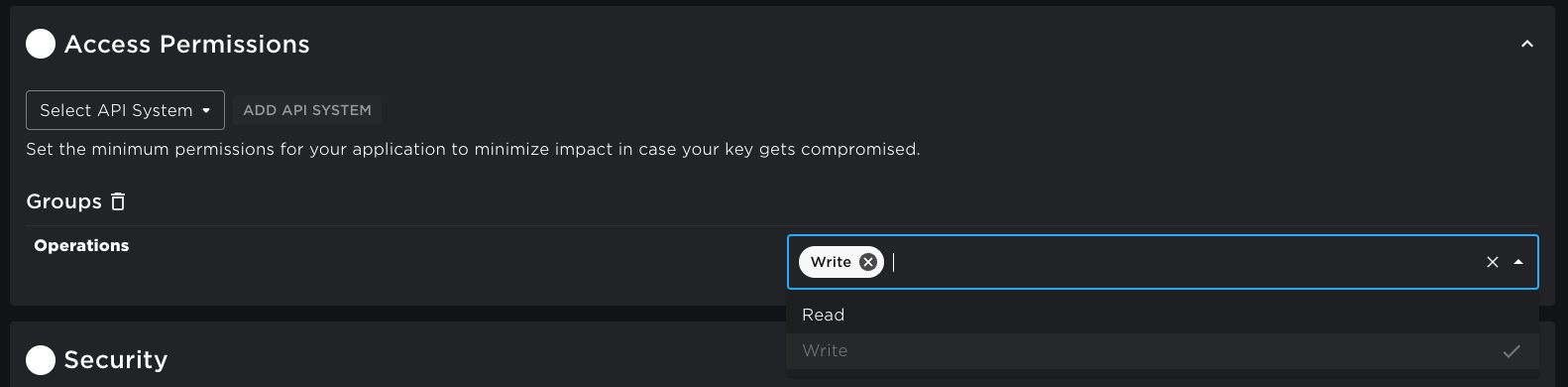Image resolution: width=1568 pixels, height=387 pixels.
Task: Focus the Operations multi-select text input
Action: coord(1179,262)
